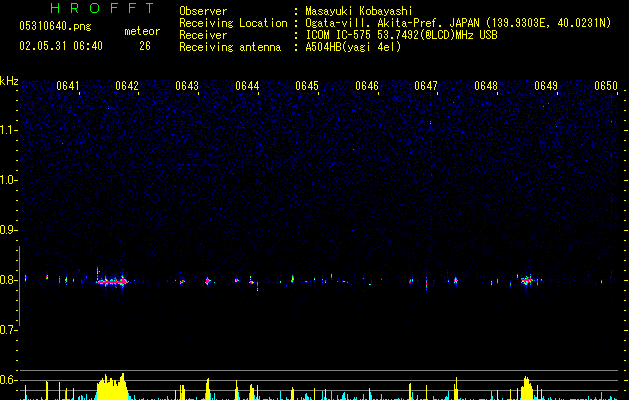Click the Receiving antenna label
This screenshot has width=629, height=400.
230,47
